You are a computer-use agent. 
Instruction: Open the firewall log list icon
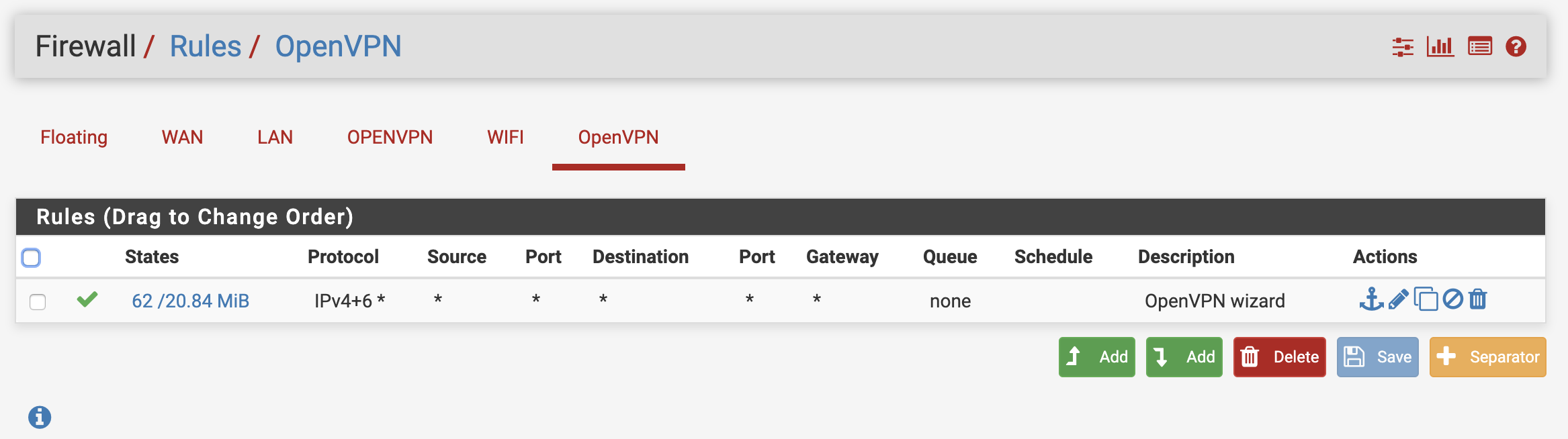(1480, 47)
